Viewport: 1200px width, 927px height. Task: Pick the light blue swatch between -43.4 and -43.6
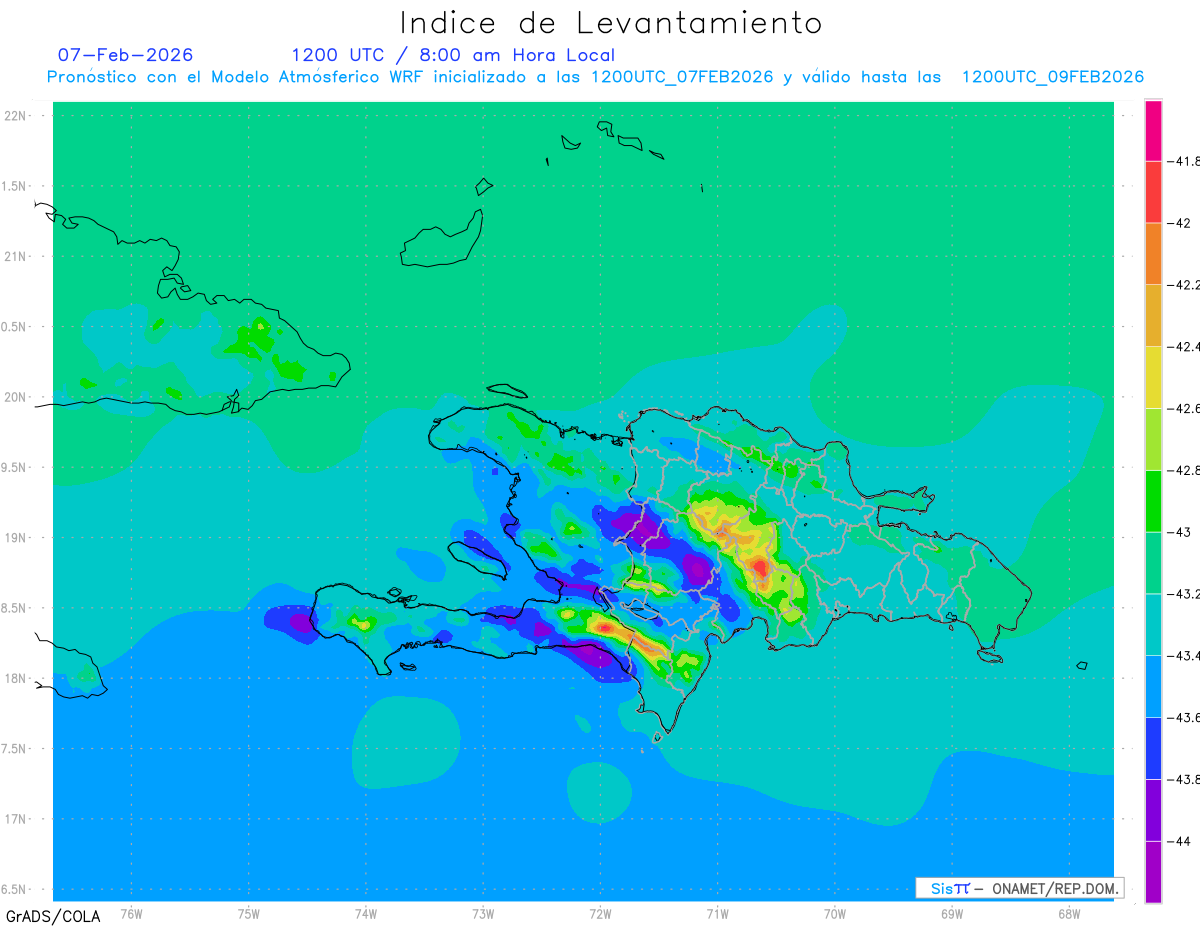tap(1153, 687)
